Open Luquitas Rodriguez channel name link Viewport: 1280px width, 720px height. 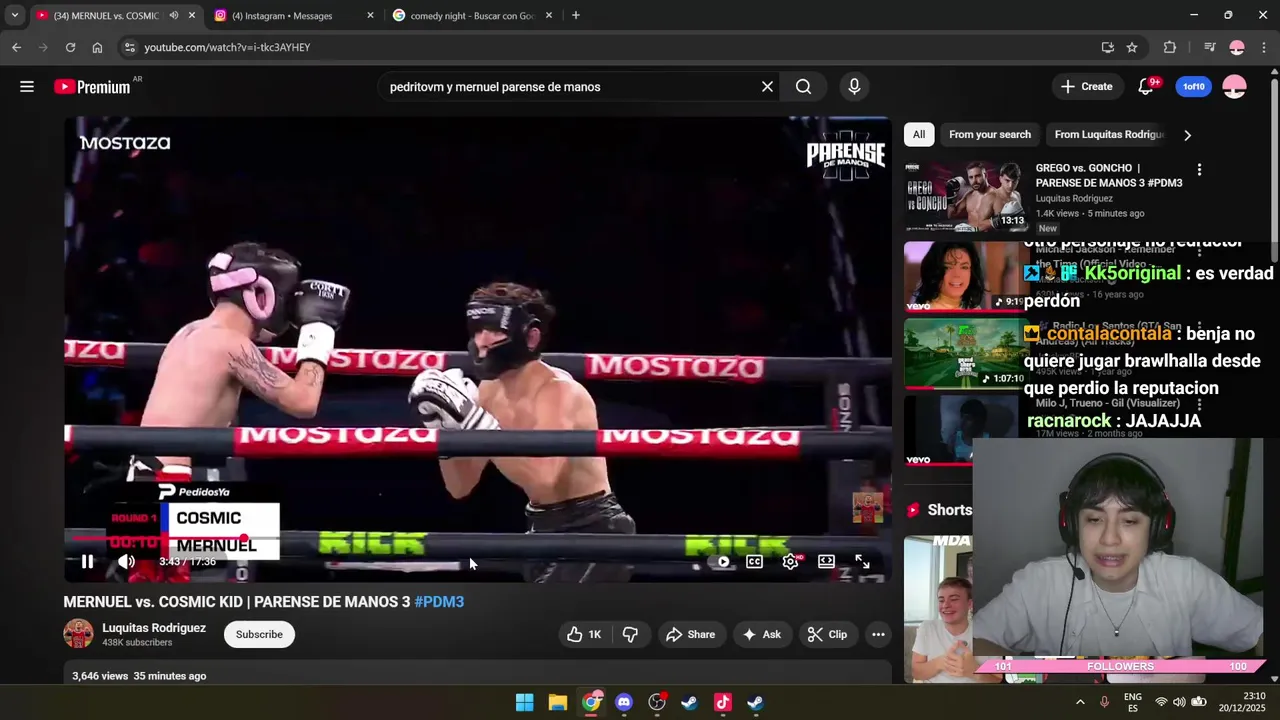point(154,628)
